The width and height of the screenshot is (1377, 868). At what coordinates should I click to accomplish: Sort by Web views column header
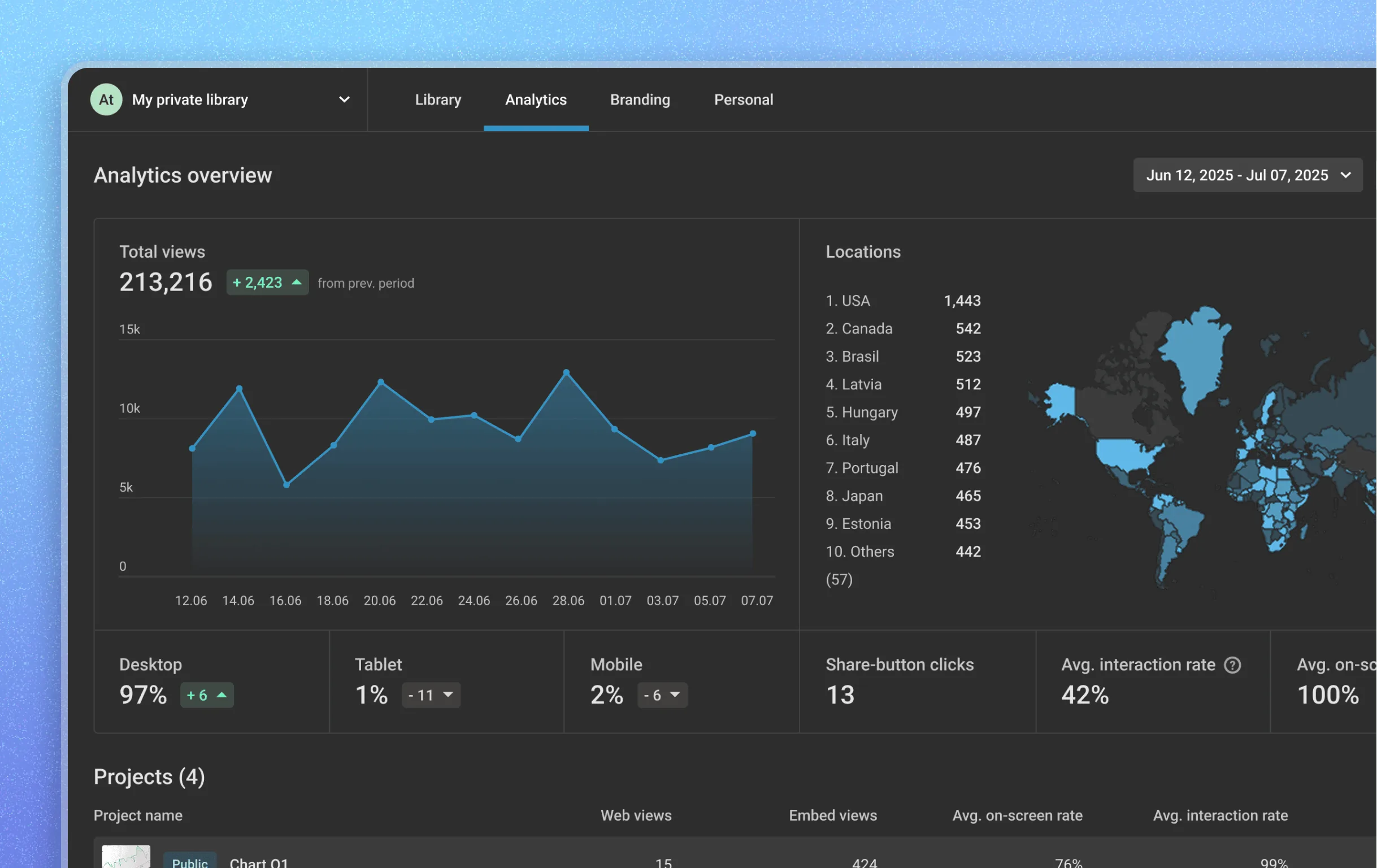pyautogui.click(x=636, y=815)
